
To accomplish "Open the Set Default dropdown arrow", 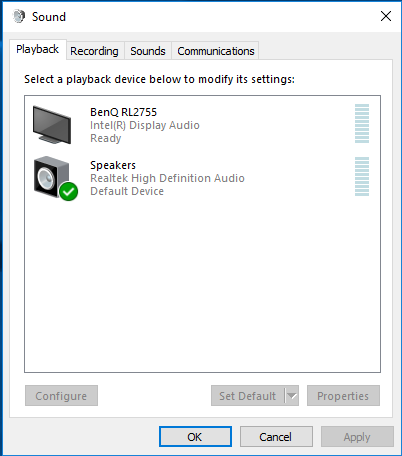I will point(292,396).
